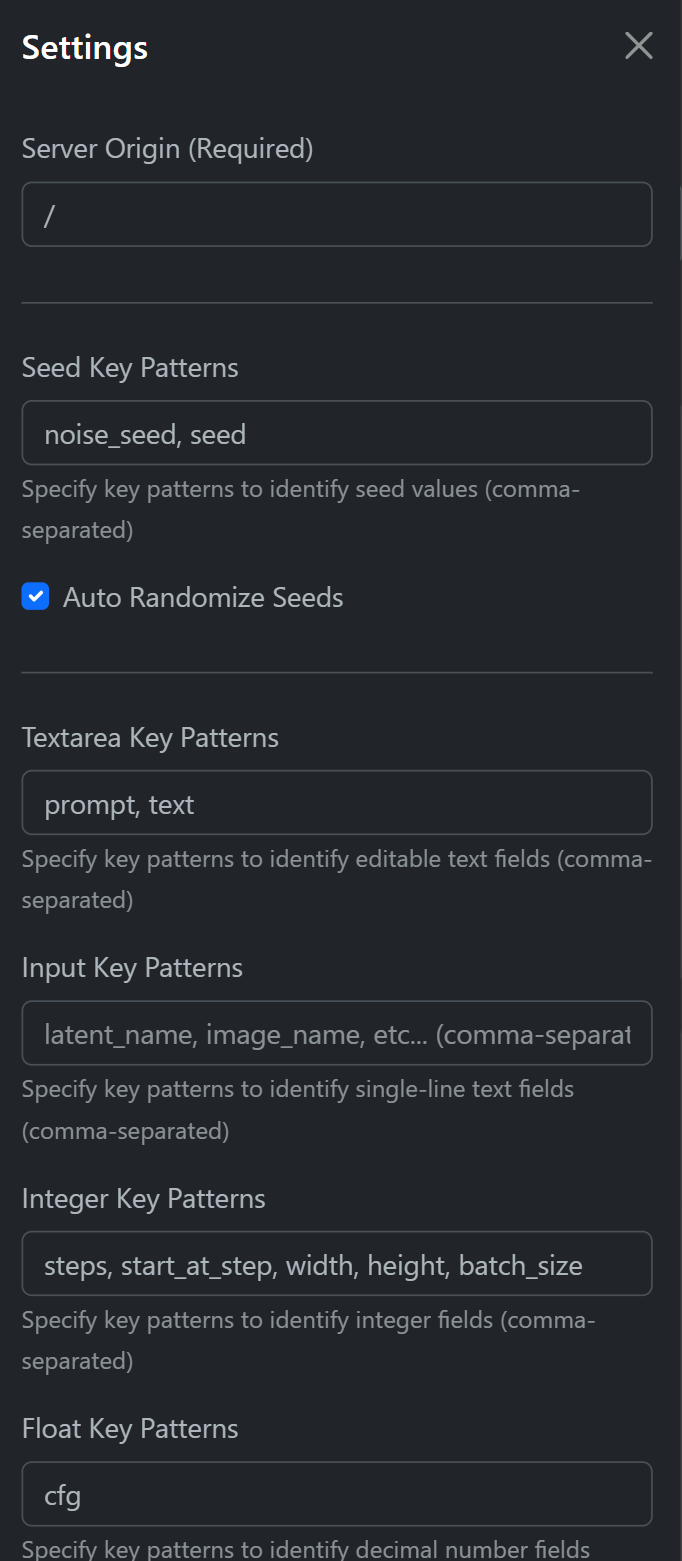The width and height of the screenshot is (682, 1561).
Task: Click the empty Input Key Patterns field
Action: [x=337, y=1033]
